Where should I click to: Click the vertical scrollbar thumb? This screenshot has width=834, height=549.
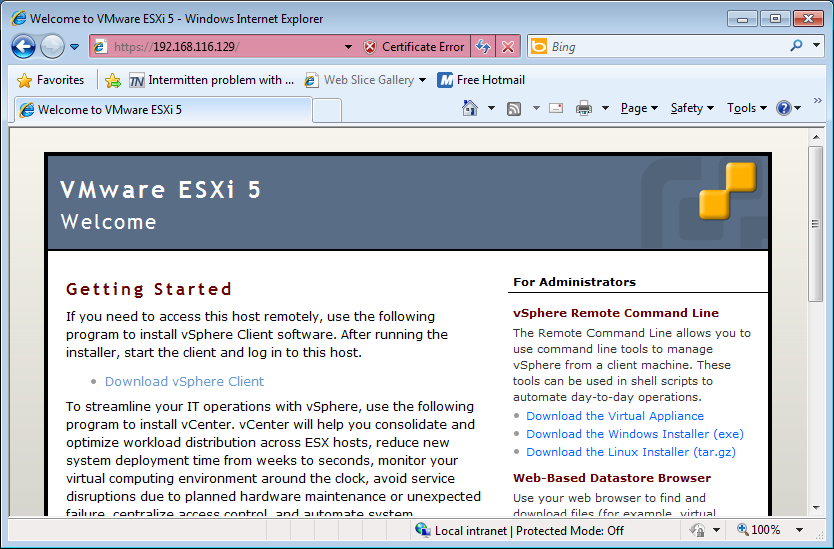coord(815,223)
